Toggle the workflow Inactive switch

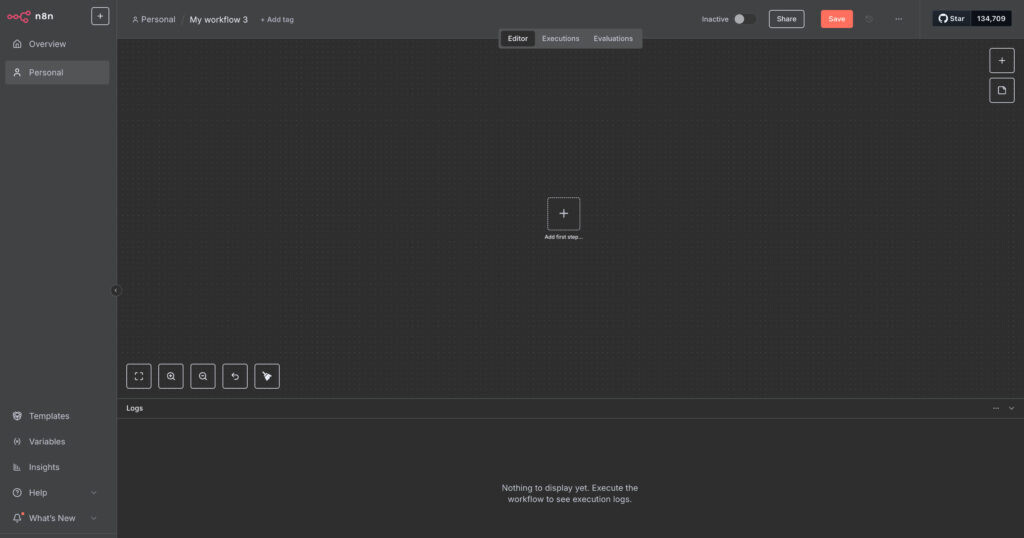[743, 19]
